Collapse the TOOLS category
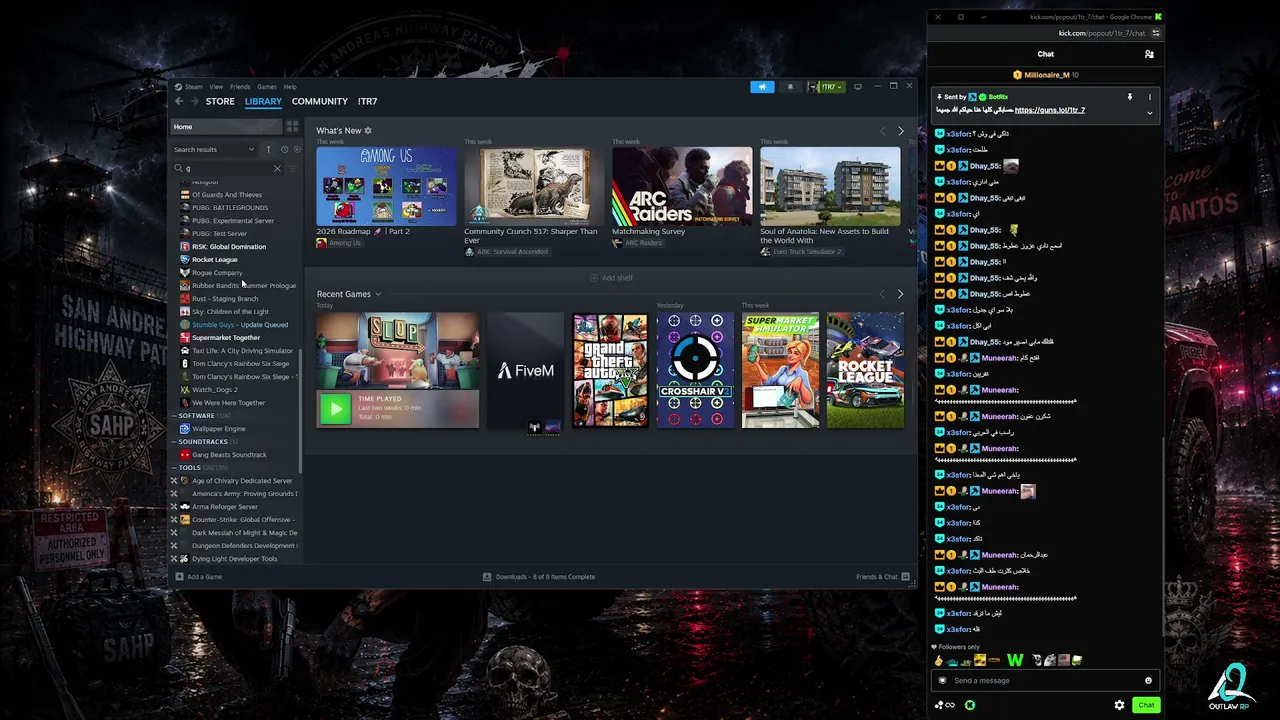Image resolution: width=1280 pixels, height=720 pixels. [x=175, y=468]
